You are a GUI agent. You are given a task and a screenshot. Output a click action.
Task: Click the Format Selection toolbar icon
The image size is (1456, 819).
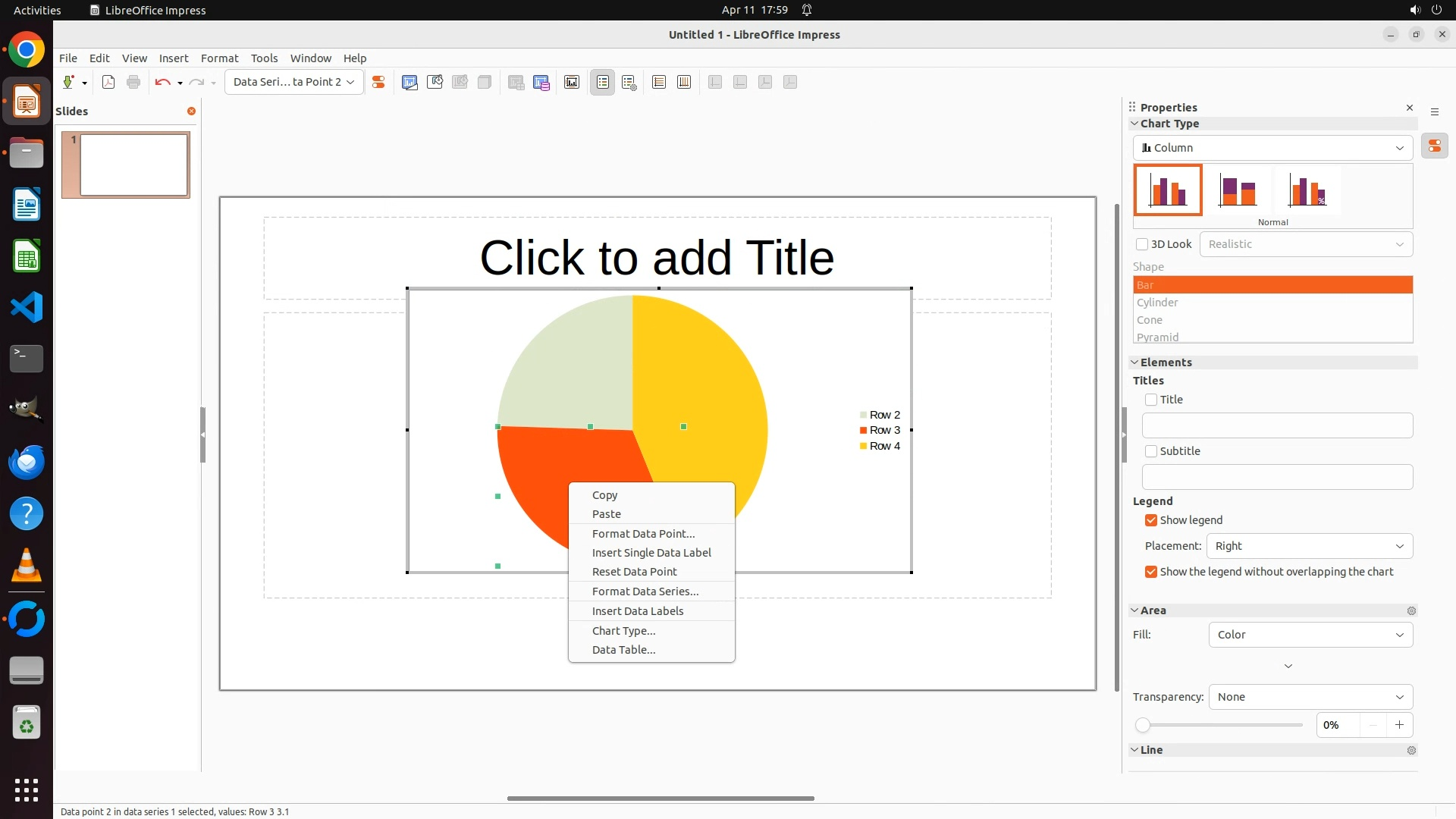(x=378, y=83)
